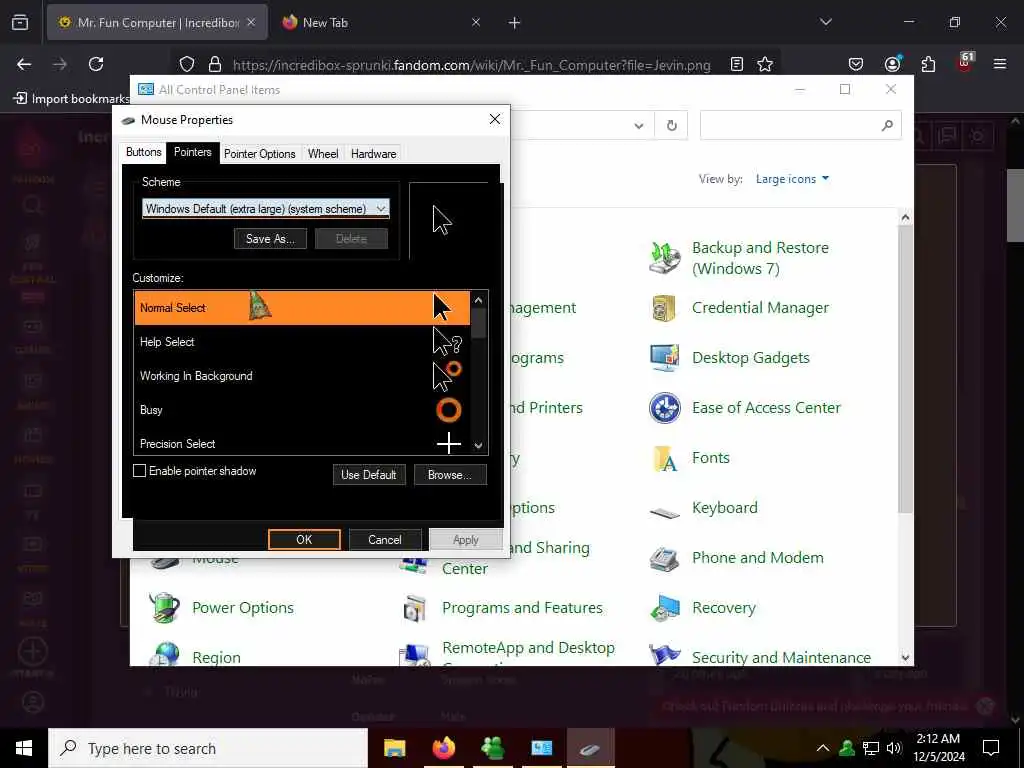Click Cancel in Mouse Properties
Image resolution: width=1024 pixels, height=768 pixels.
pos(385,539)
